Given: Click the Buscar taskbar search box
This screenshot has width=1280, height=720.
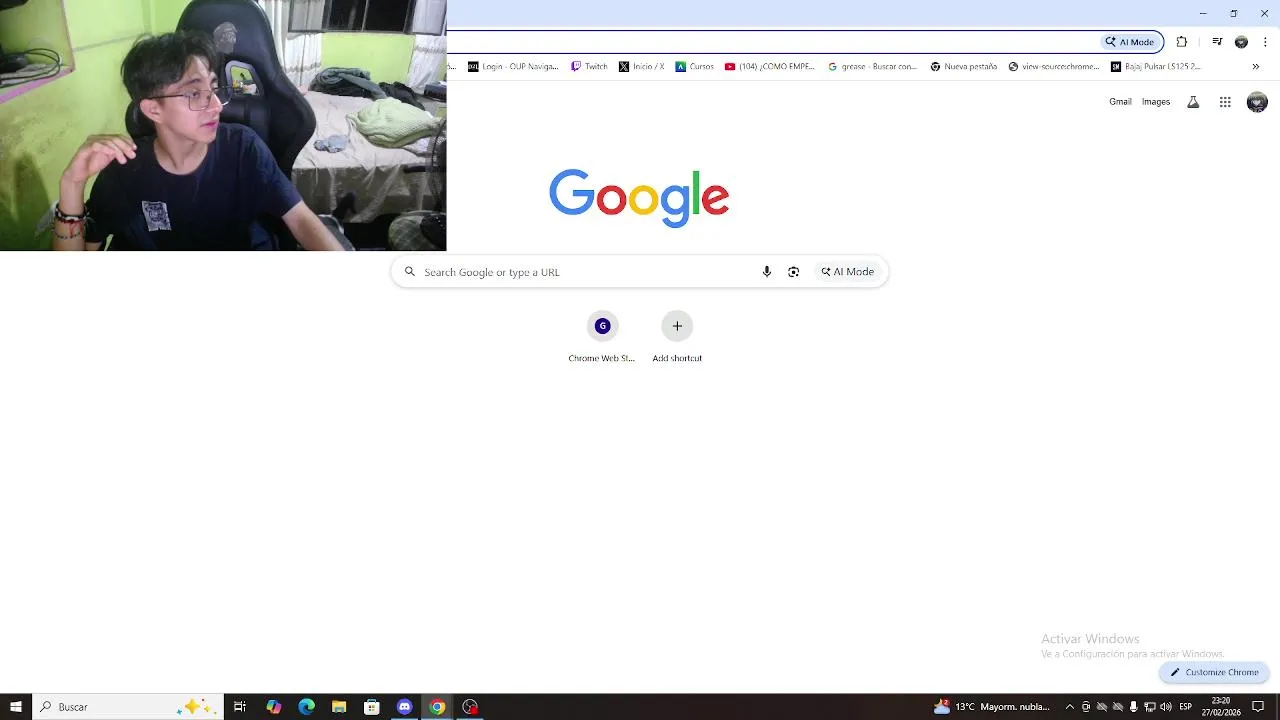Looking at the screenshot, I should [128, 707].
